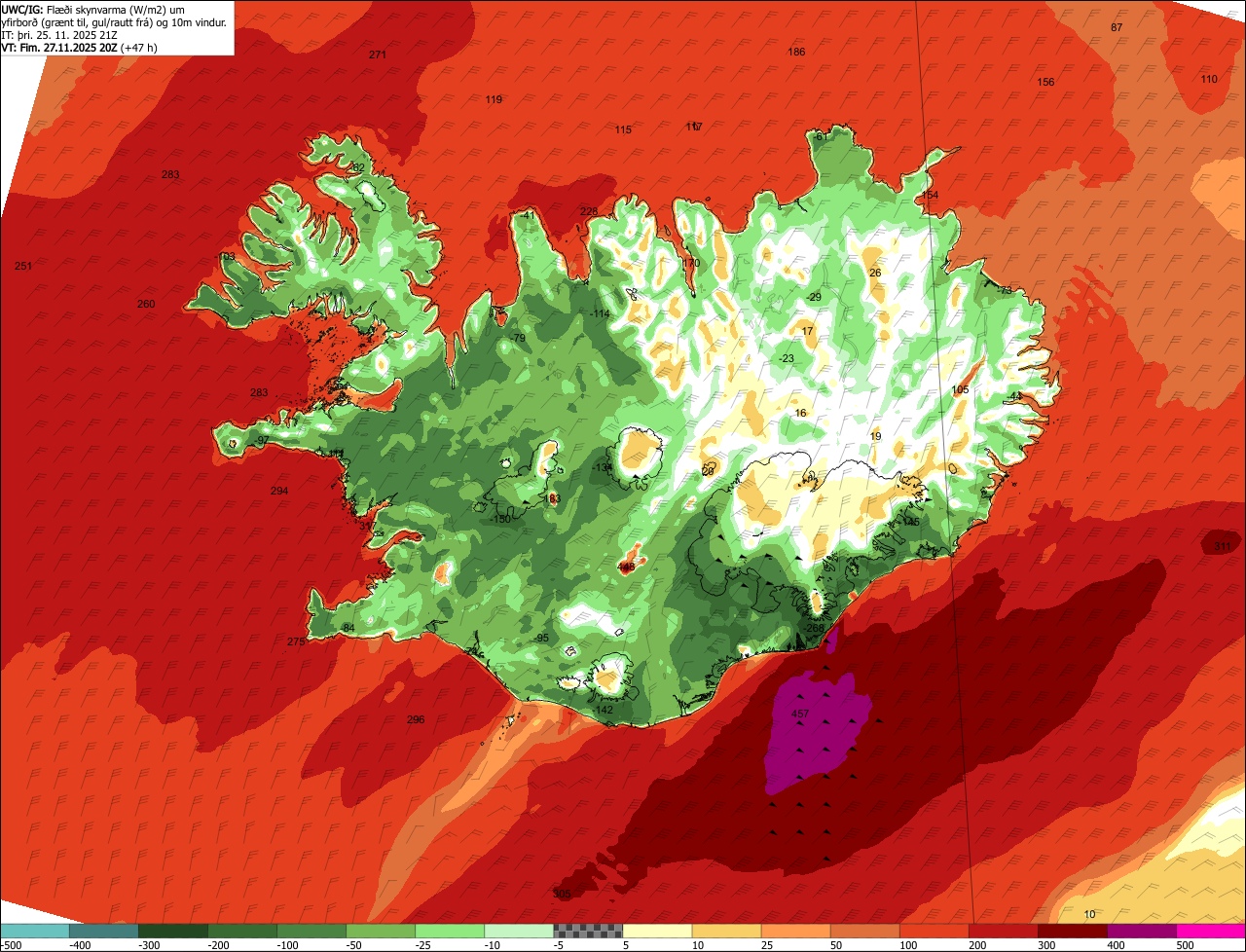This screenshot has height=952, width=1246.
Task: Click the map value 26
Action: point(875,273)
